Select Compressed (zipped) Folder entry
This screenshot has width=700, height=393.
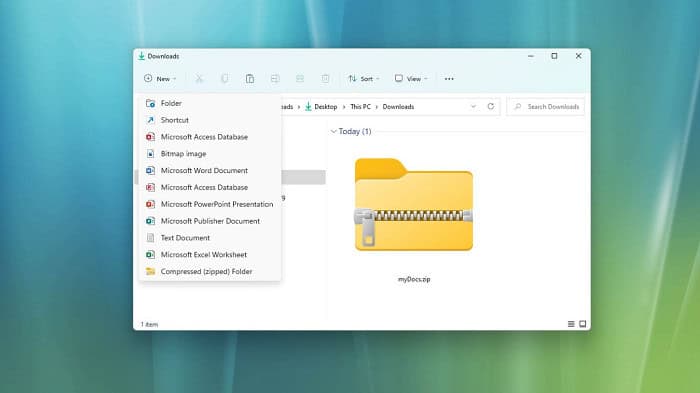(x=210, y=272)
